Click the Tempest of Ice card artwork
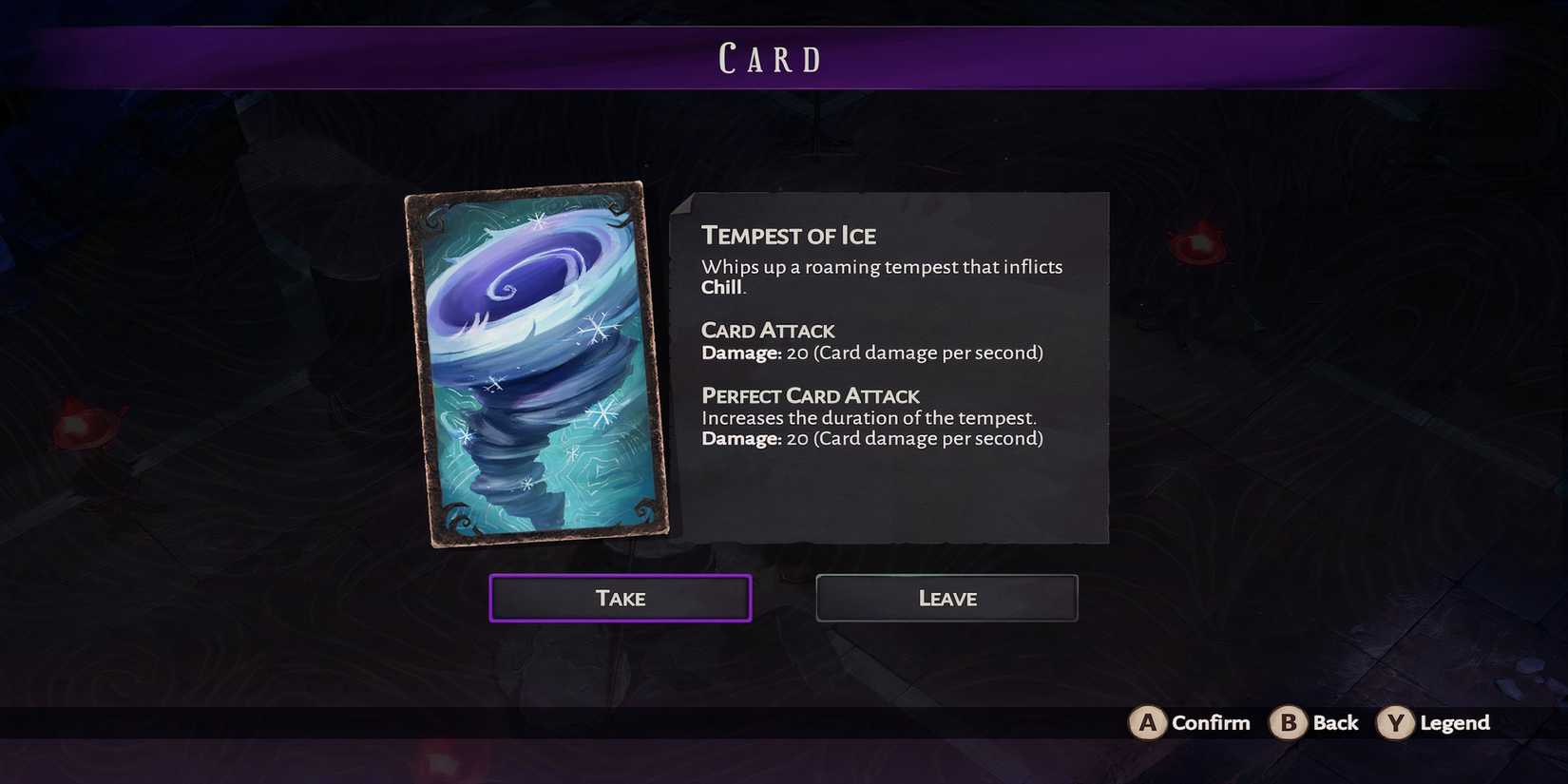 pyautogui.click(x=537, y=363)
